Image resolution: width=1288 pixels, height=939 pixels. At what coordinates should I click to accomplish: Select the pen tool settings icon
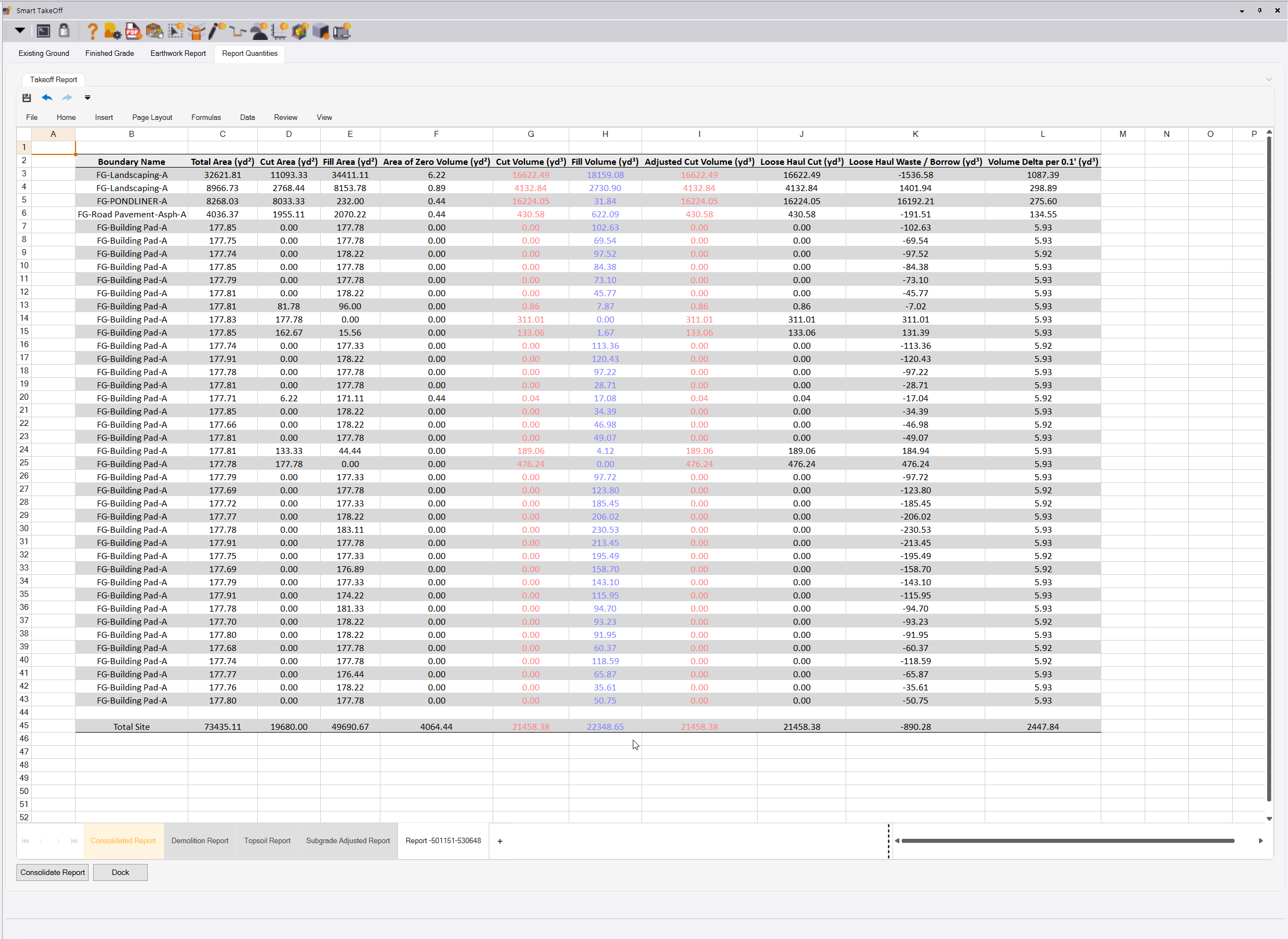click(216, 31)
